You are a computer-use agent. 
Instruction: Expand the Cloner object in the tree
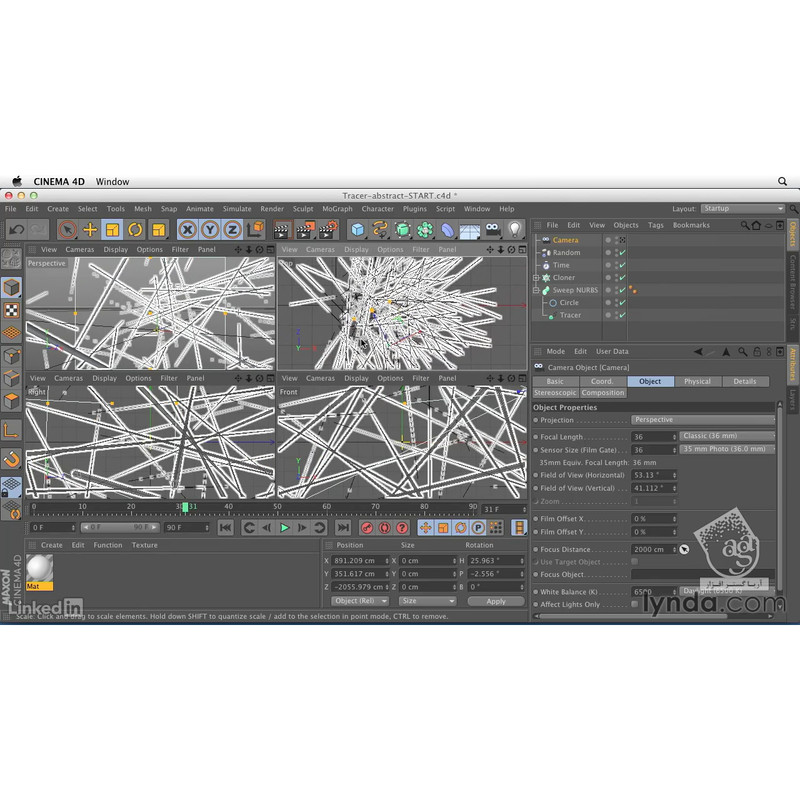[536, 278]
